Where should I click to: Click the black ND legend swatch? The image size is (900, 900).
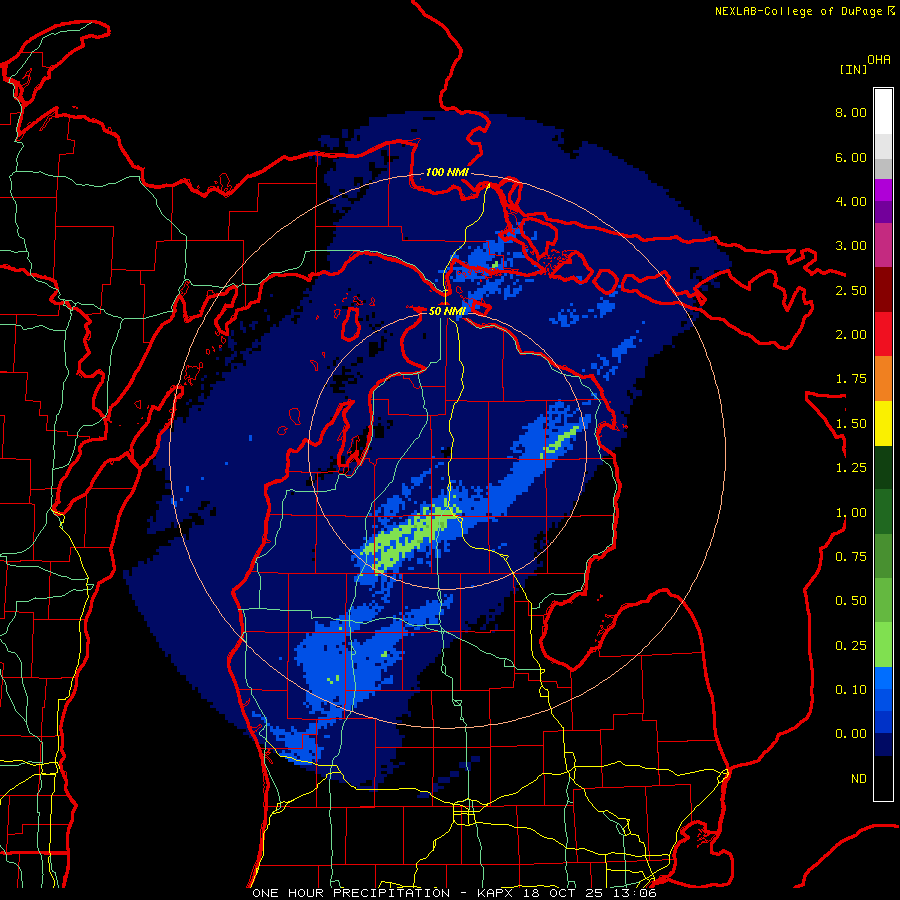(x=883, y=778)
